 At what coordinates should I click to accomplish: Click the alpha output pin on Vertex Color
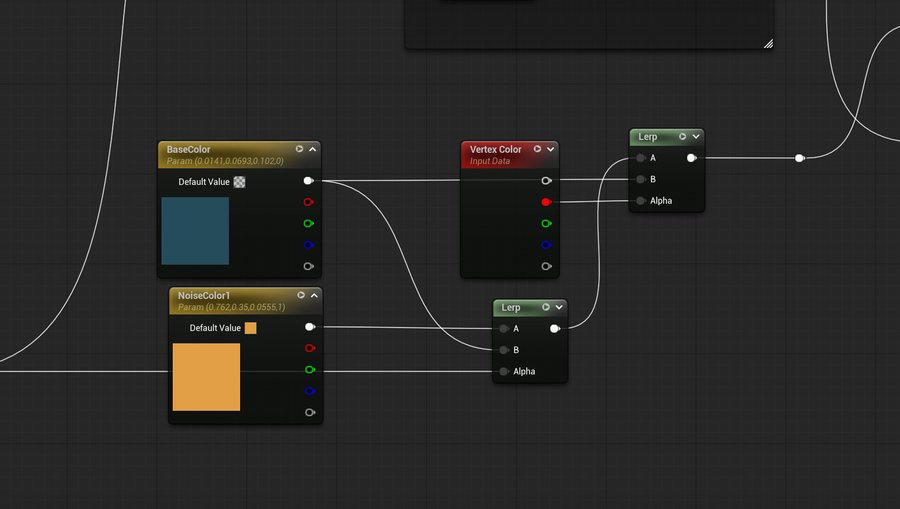pyautogui.click(x=545, y=266)
